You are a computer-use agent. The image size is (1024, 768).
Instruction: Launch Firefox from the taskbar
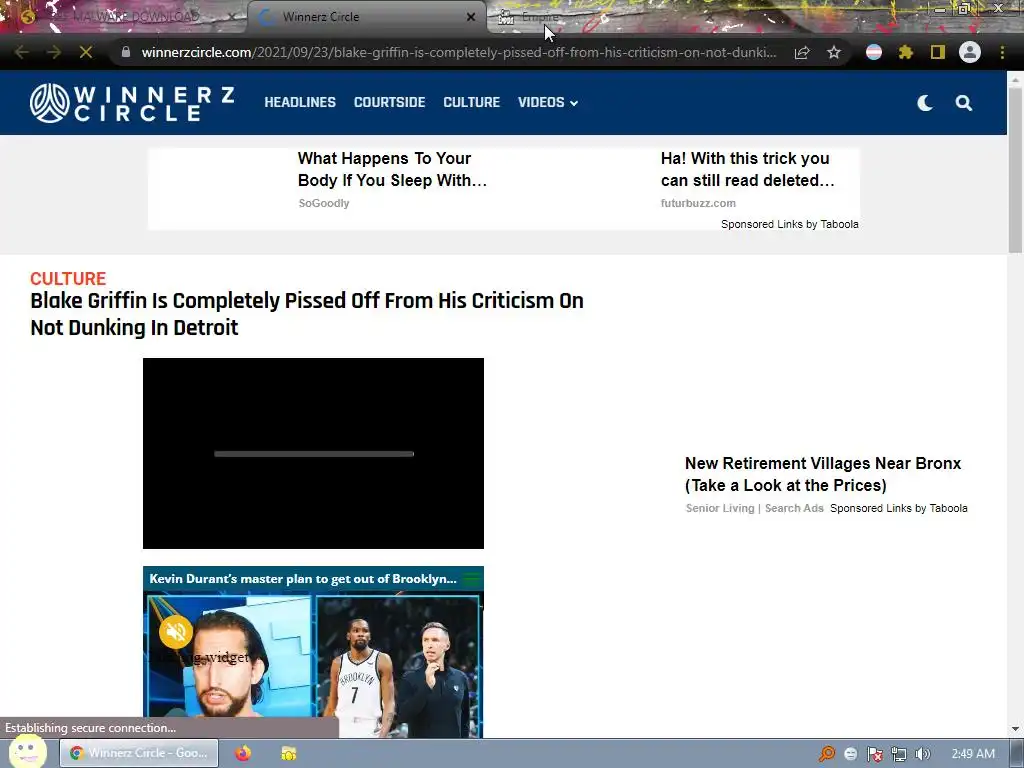243,753
